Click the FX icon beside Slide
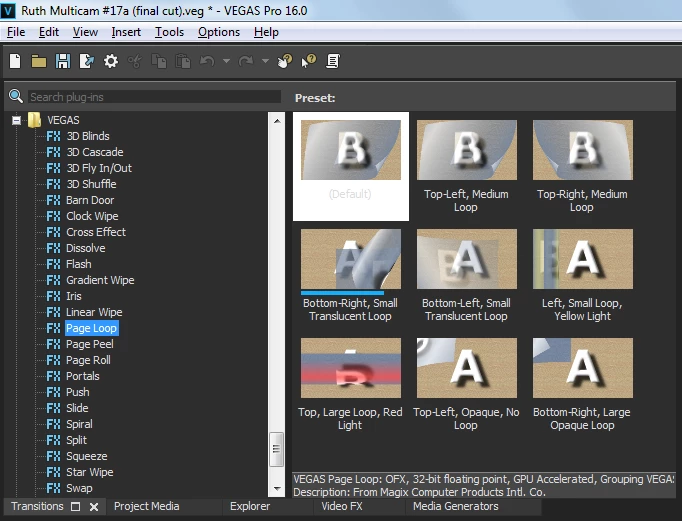The height and width of the screenshot is (521, 682). click(53, 408)
